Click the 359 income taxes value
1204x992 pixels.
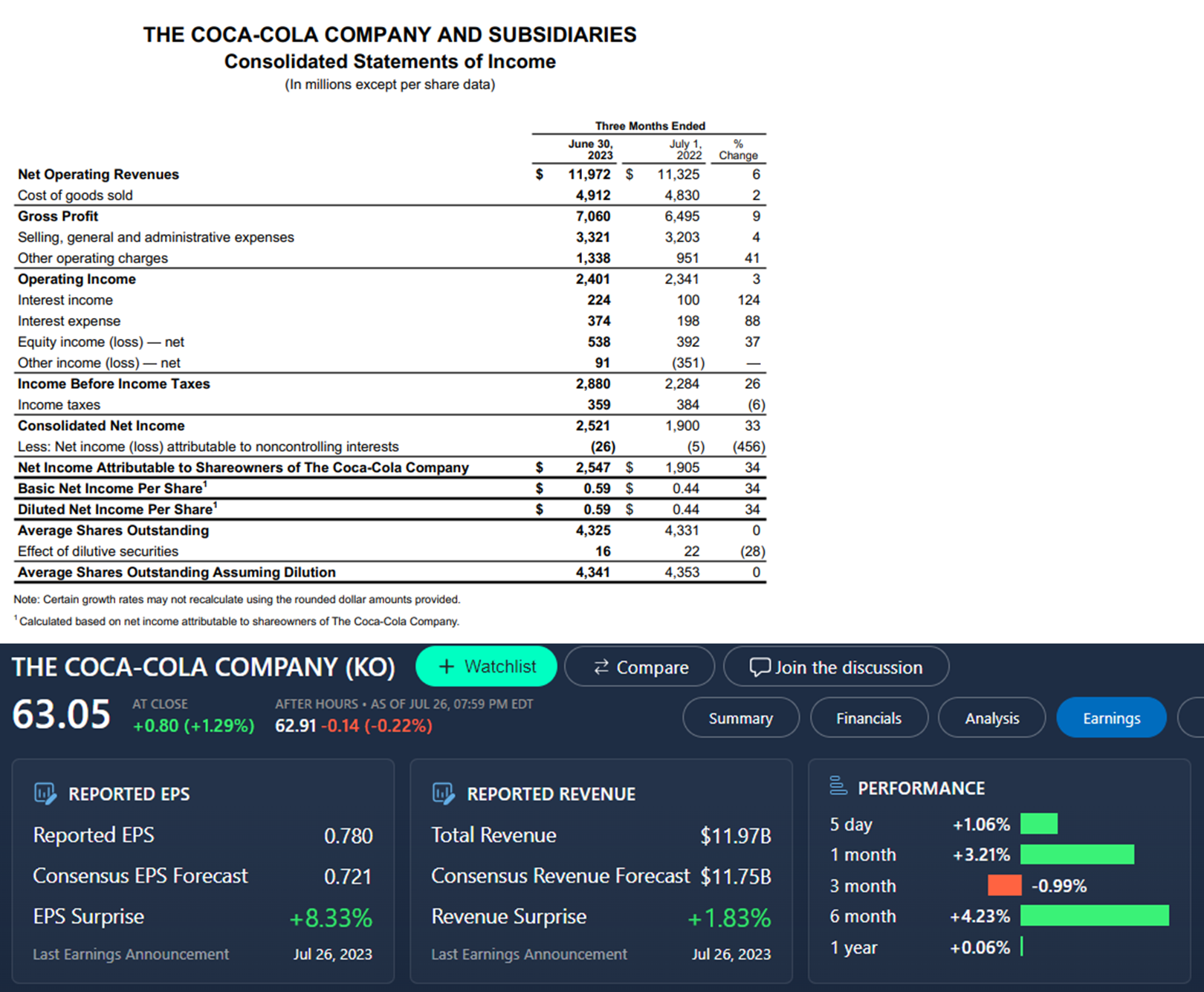click(599, 405)
